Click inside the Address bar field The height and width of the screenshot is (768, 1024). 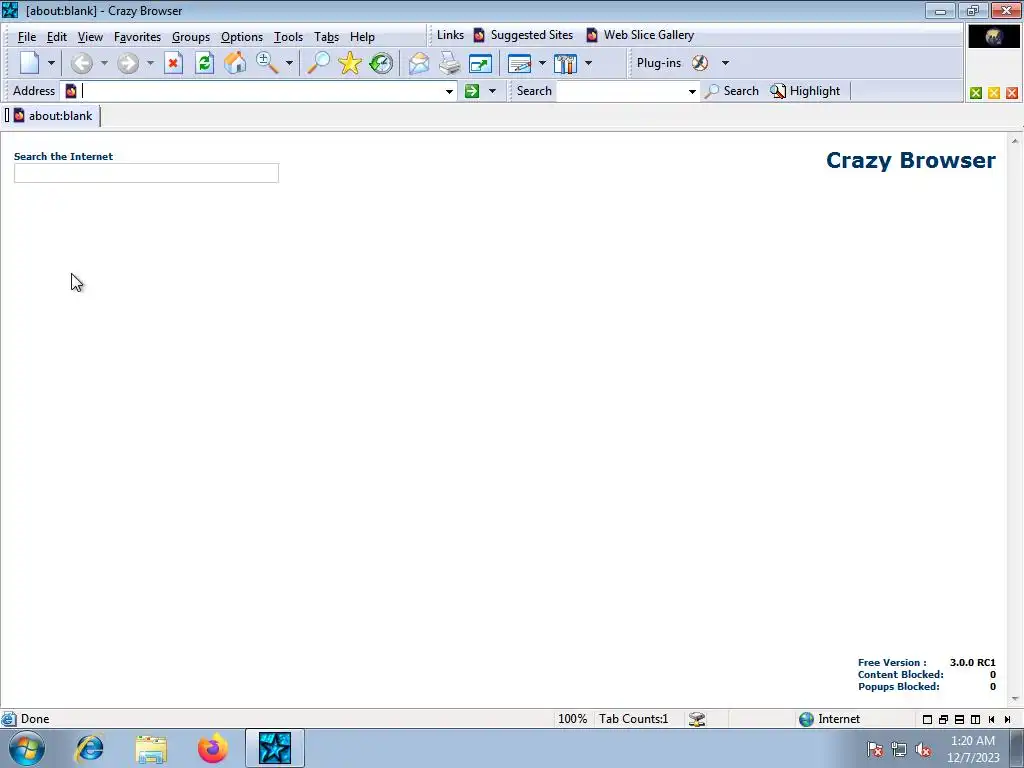point(261,91)
